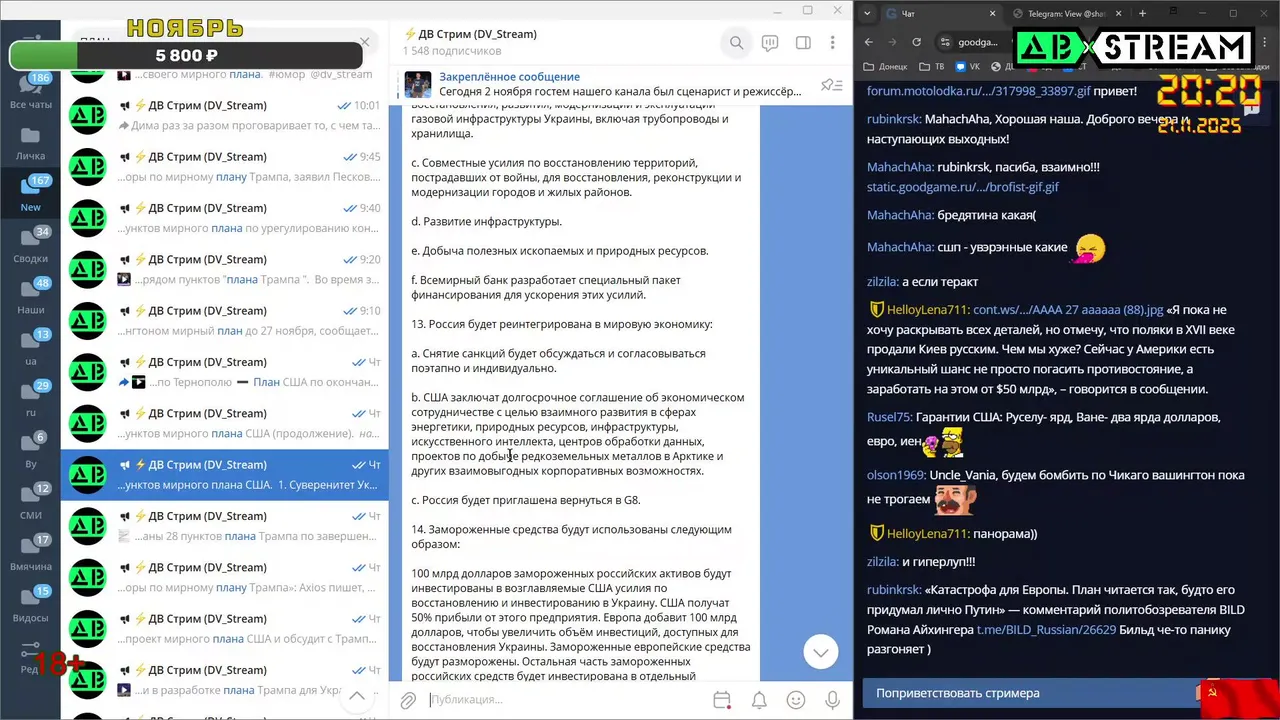The height and width of the screenshot is (720, 1280).
Task: Open forum.motolodka.ru gif link in chat
Action: point(979,91)
